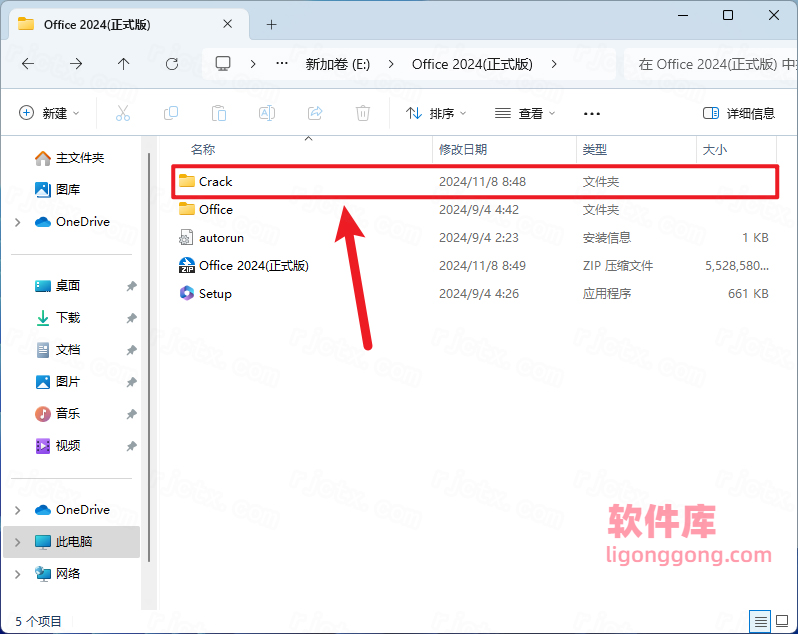Open 下载 (Downloads) in quick access
This screenshot has width=798, height=634.
pyautogui.click(x=58, y=318)
